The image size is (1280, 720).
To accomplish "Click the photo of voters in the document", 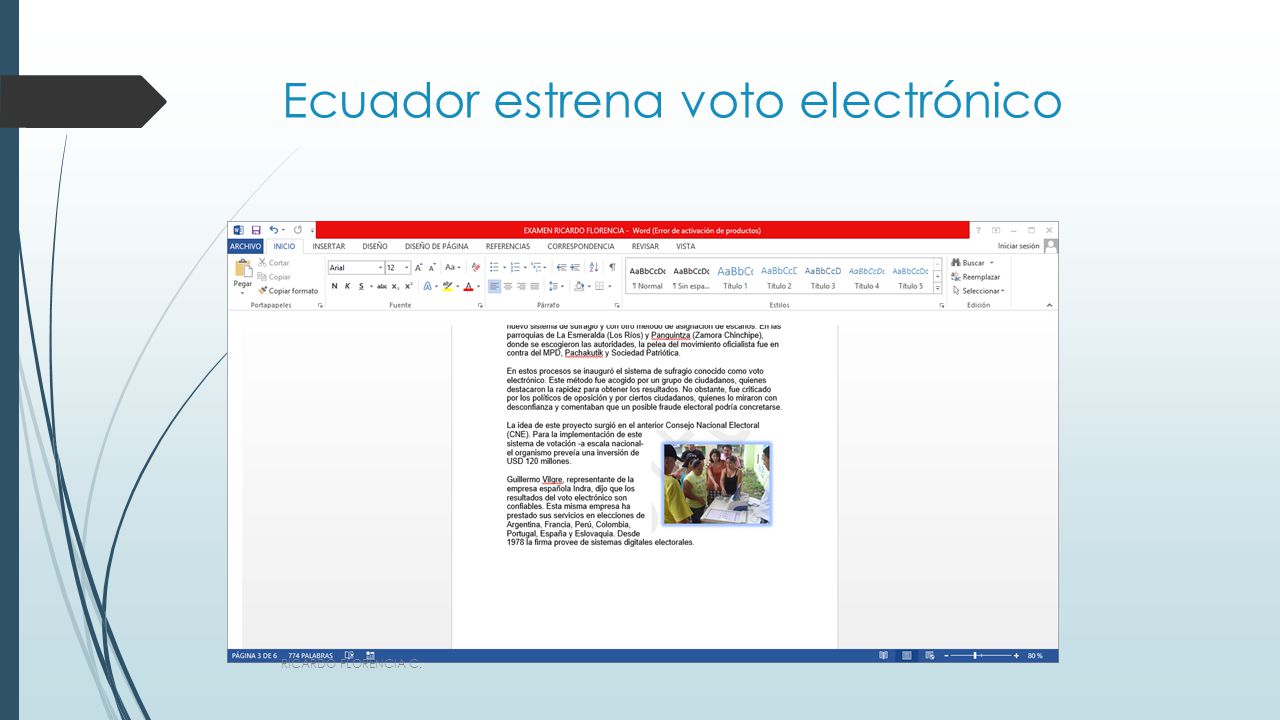I will click(716, 485).
